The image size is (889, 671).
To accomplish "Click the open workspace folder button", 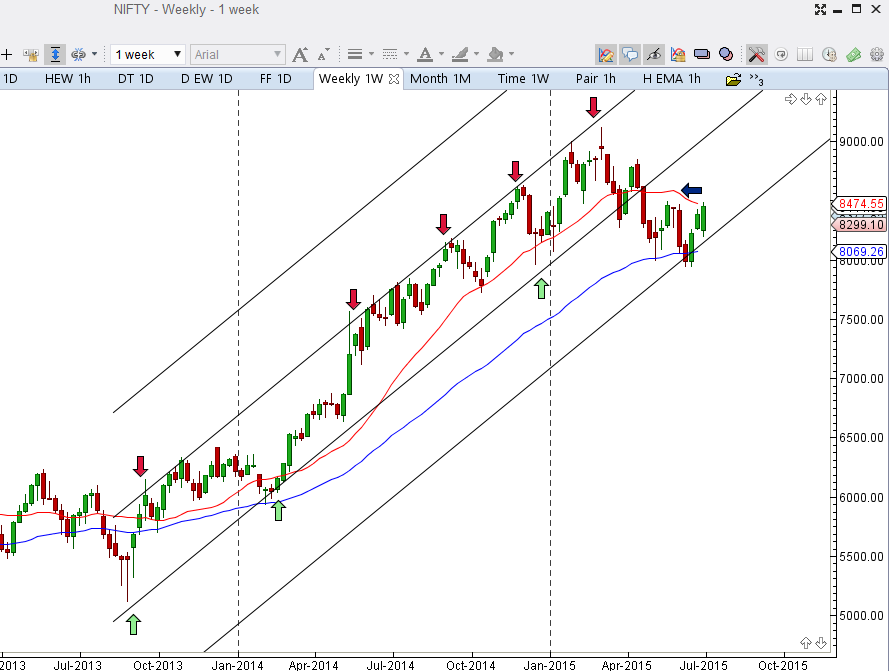I will pyautogui.click(x=733, y=78).
